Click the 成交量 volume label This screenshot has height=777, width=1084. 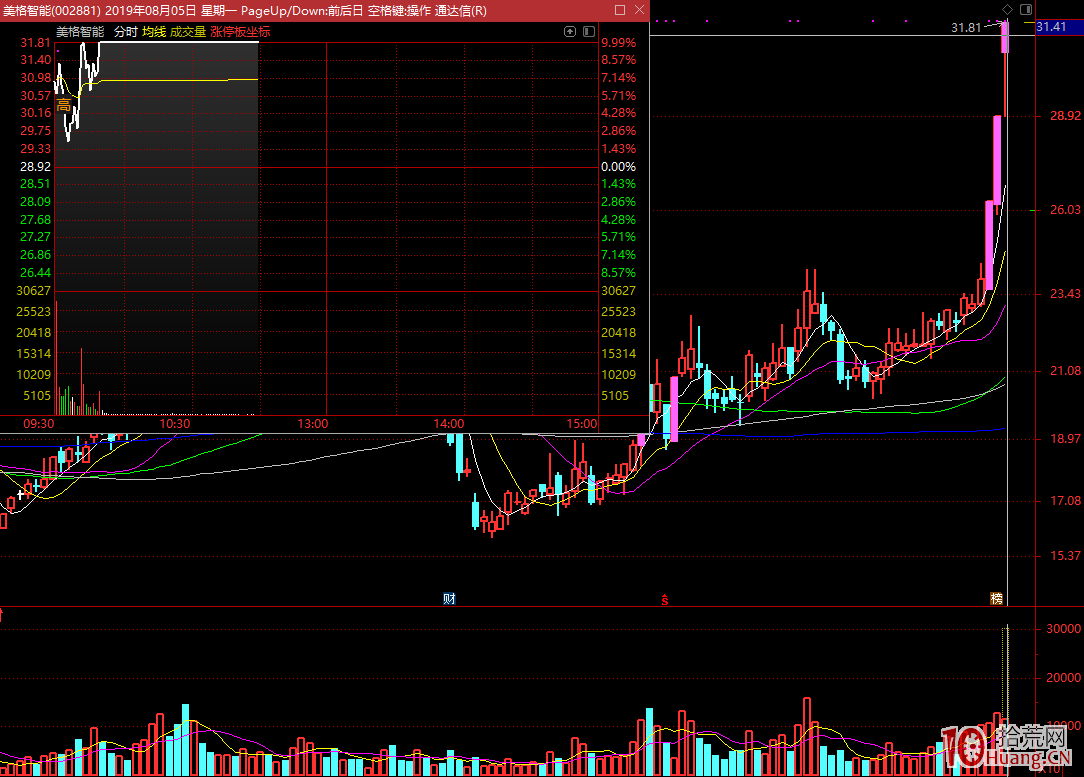pyautogui.click(x=187, y=31)
